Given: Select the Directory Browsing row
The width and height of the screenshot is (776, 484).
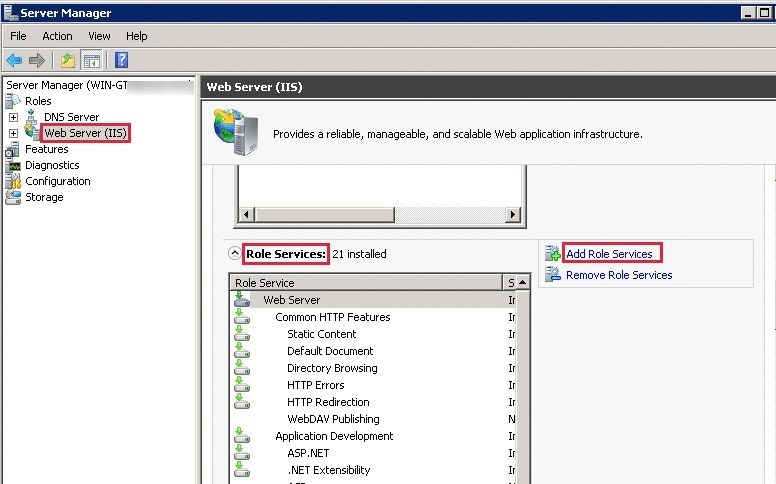Looking at the screenshot, I should [332, 368].
